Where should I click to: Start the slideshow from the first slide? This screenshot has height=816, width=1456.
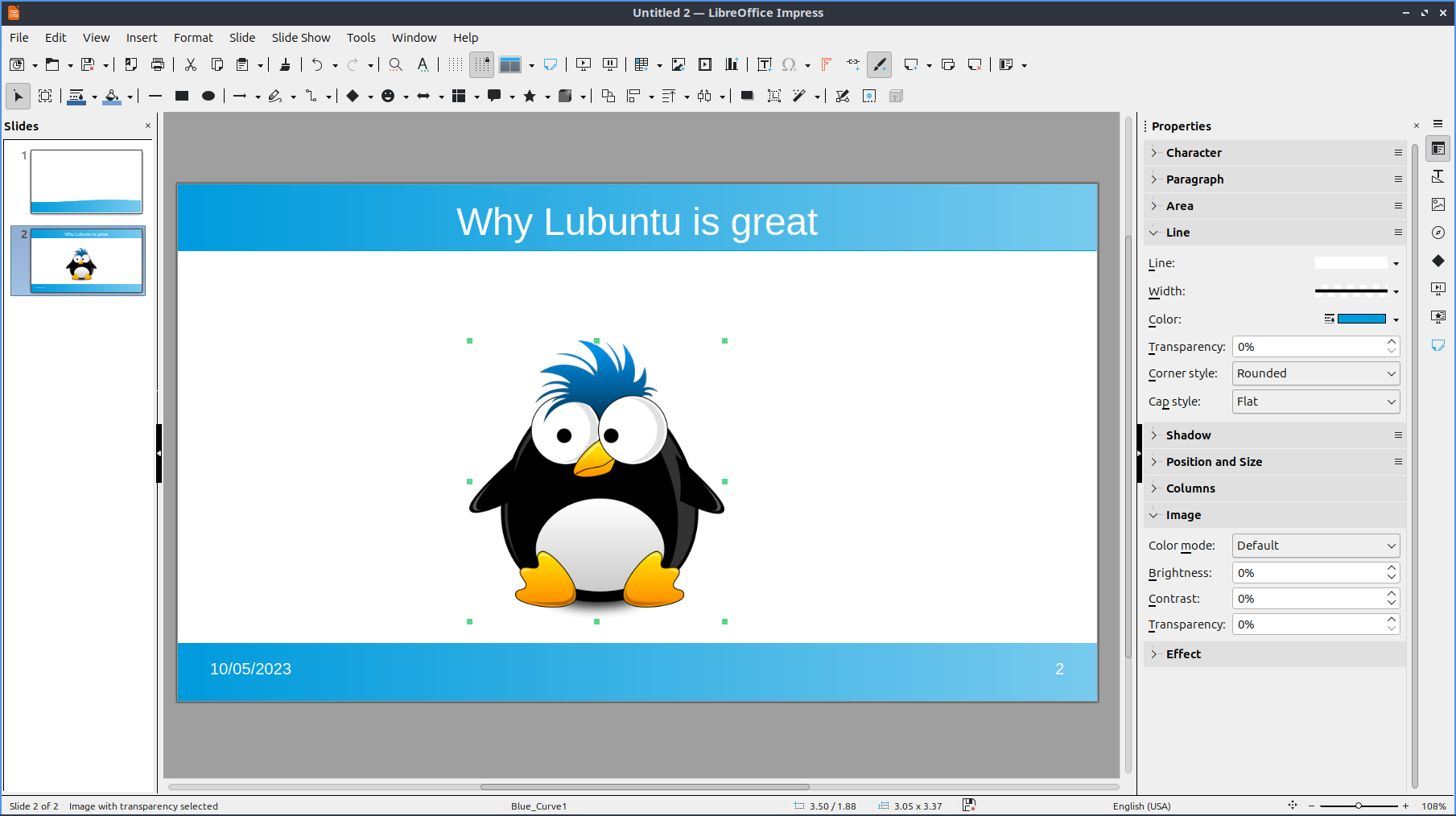[584, 64]
